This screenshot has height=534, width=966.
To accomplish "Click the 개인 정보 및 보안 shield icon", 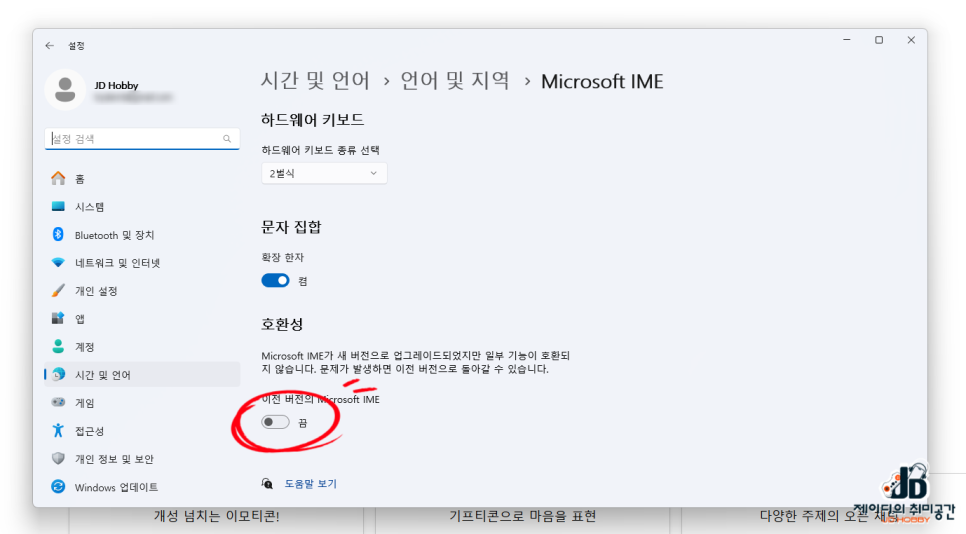I will pos(58,458).
